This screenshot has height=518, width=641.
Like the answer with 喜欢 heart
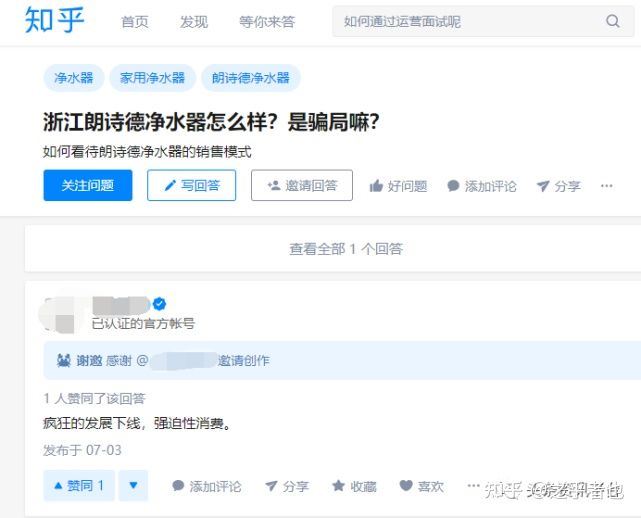406,486
